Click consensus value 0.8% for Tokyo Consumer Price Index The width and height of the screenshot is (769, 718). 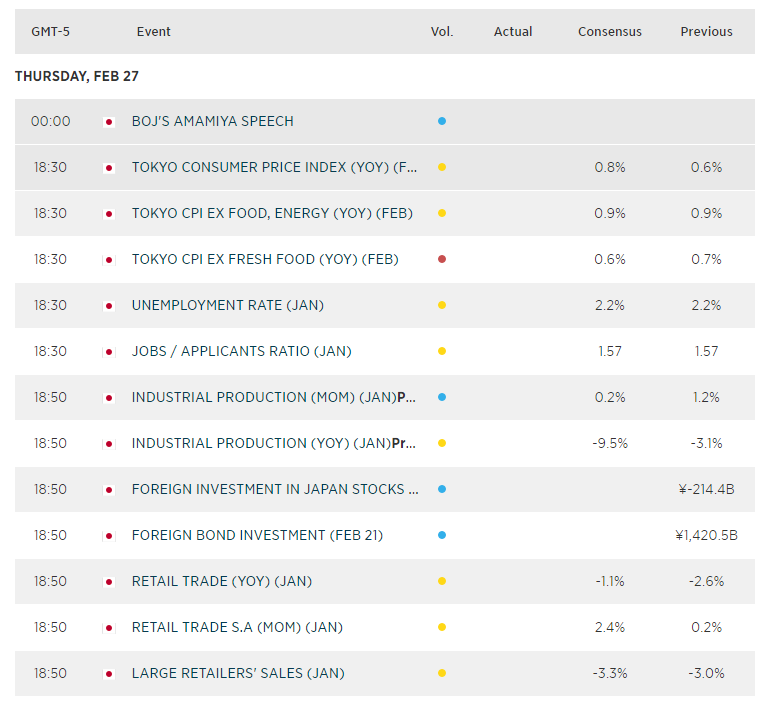click(x=610, y=167)
